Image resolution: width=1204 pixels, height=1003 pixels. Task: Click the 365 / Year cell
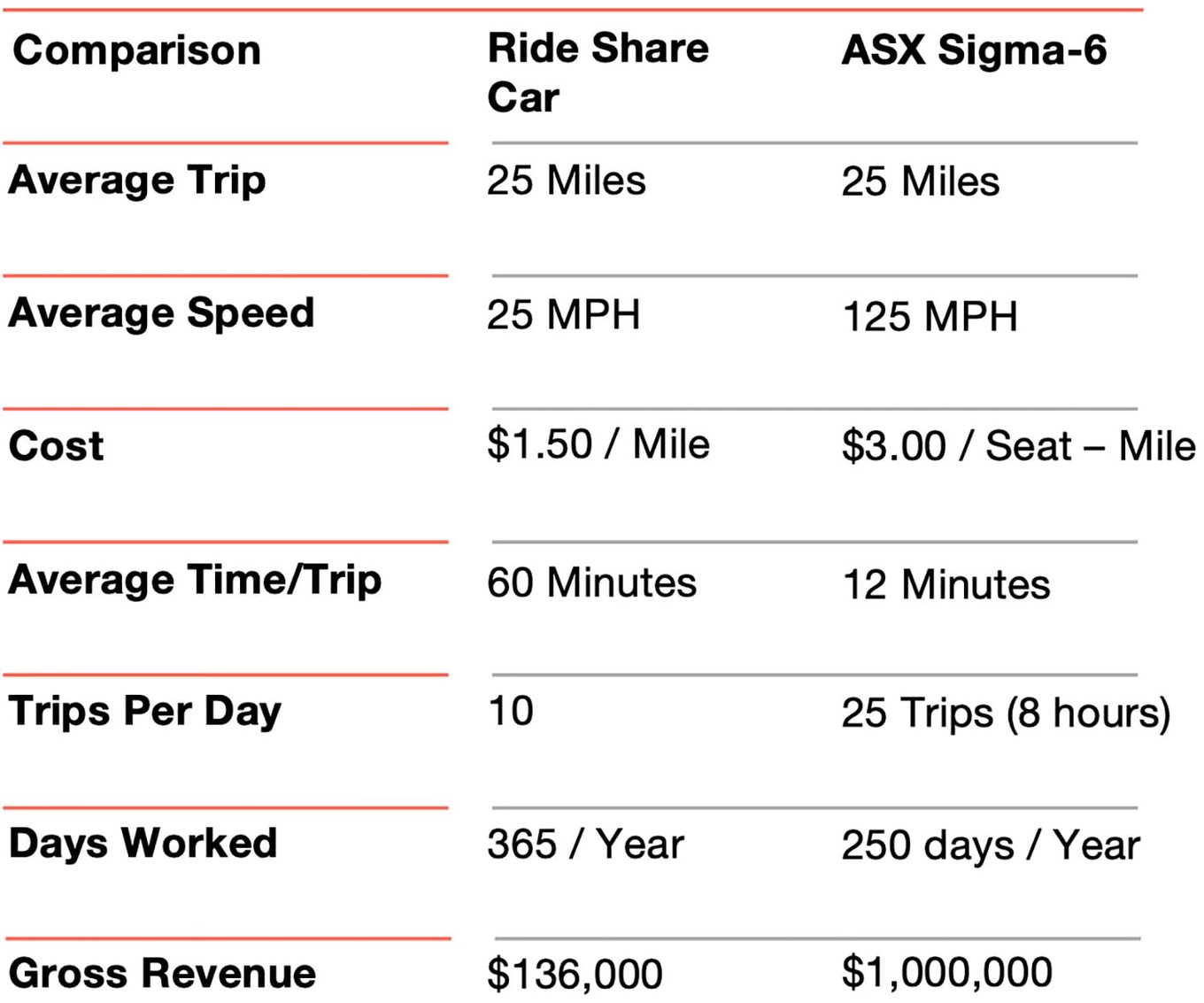coord(586,844)
